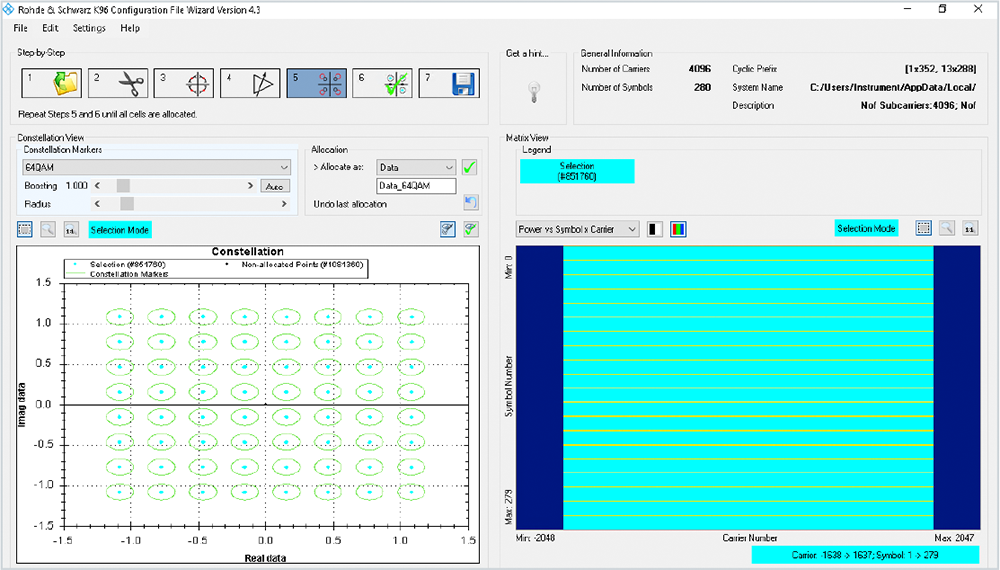The width and height of the screenshot is (1000, 570).
Task: Click the Auto boosting button
Action: pos(273,186)
